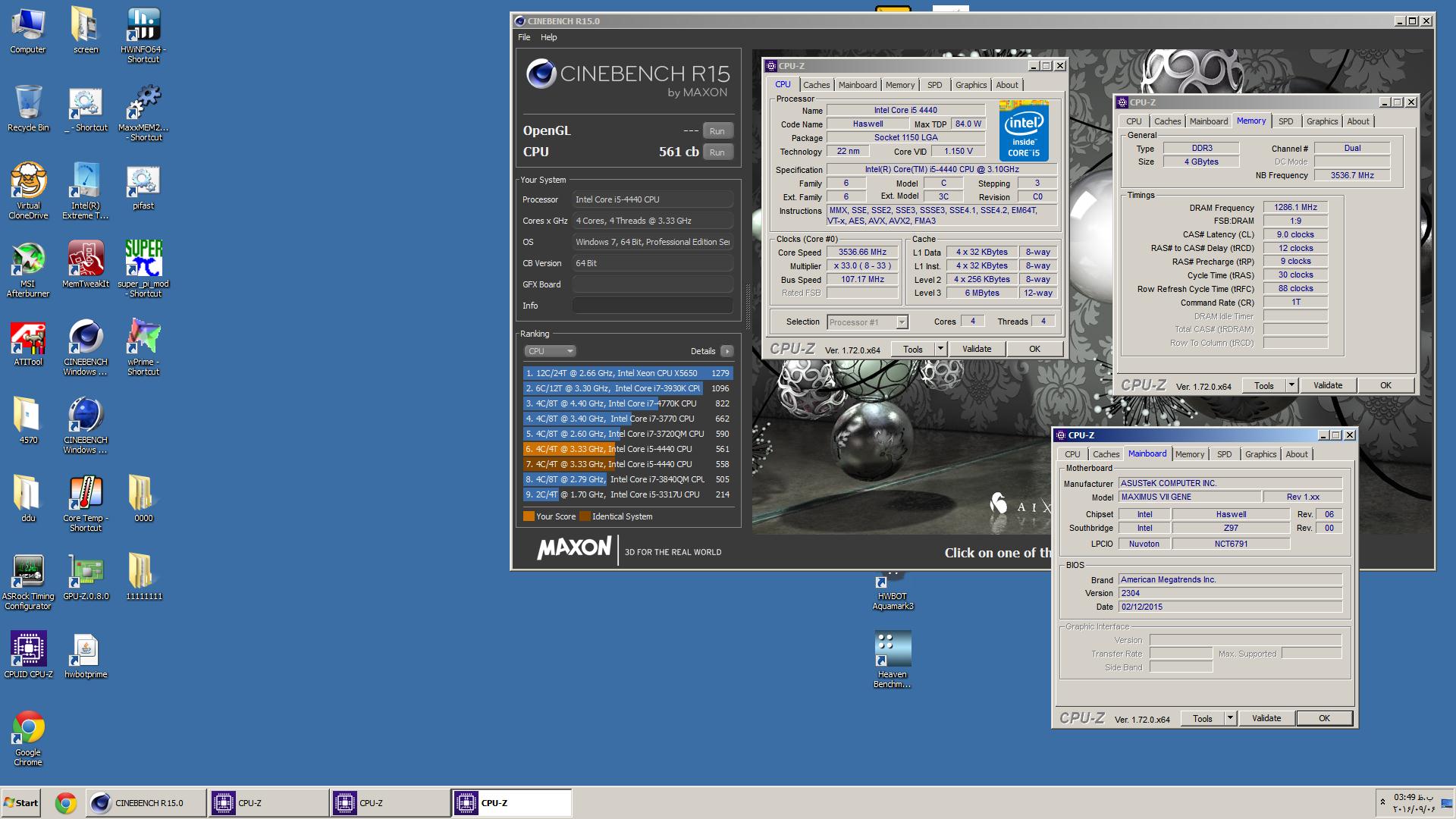The image size is (1456, 819).
Task: Click Chrome icon in taskbar
Action: [x=66, y=803]
